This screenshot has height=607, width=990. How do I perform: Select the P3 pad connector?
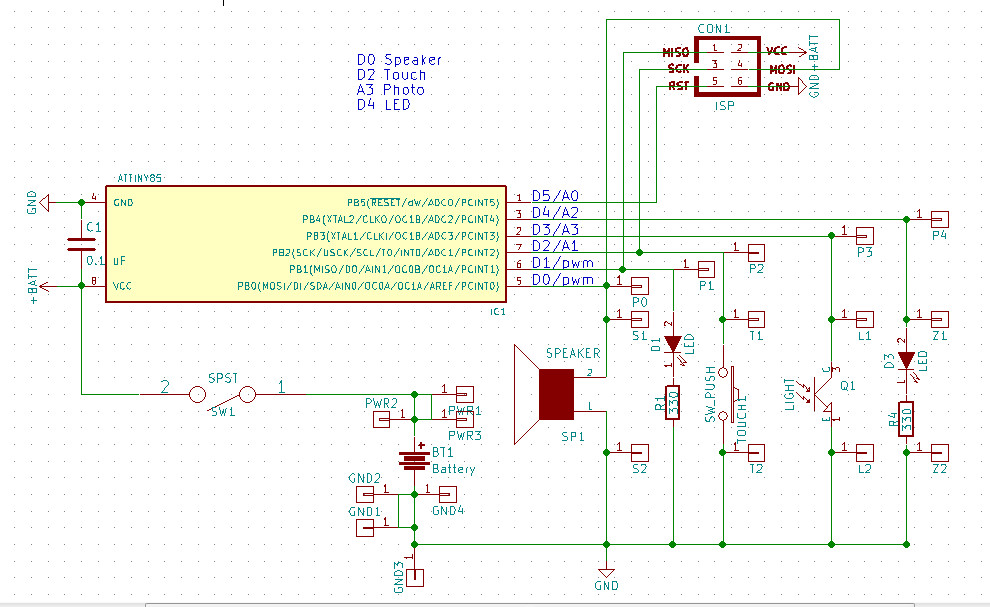[865, 236]
